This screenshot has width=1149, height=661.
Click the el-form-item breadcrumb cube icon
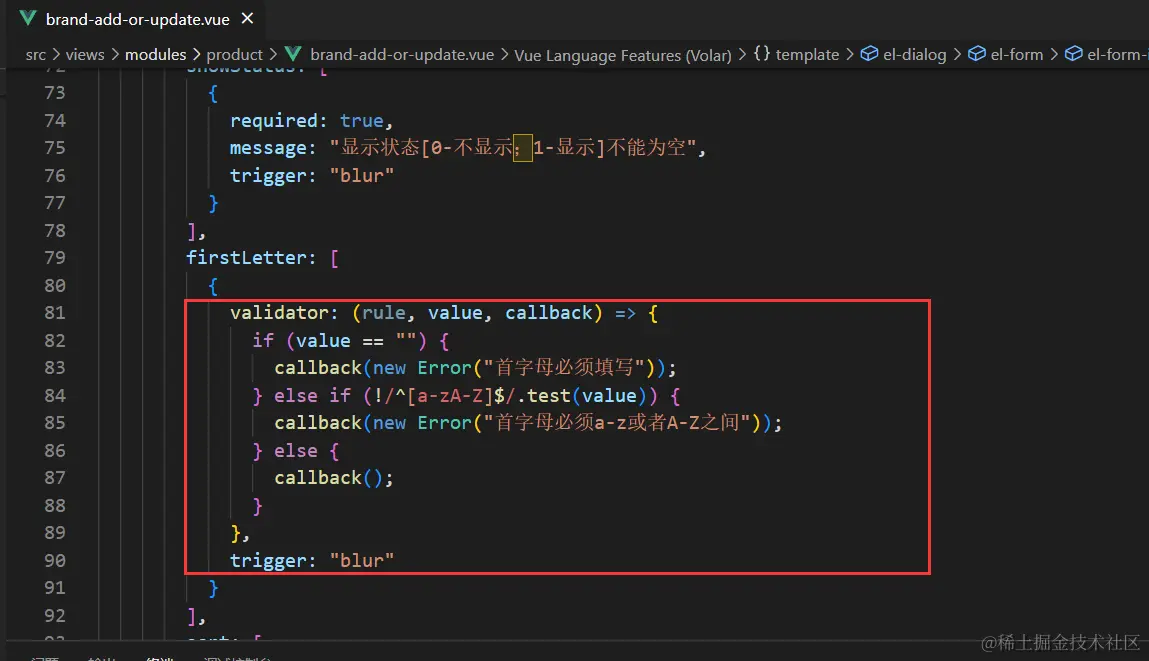tap(1074, 53)
